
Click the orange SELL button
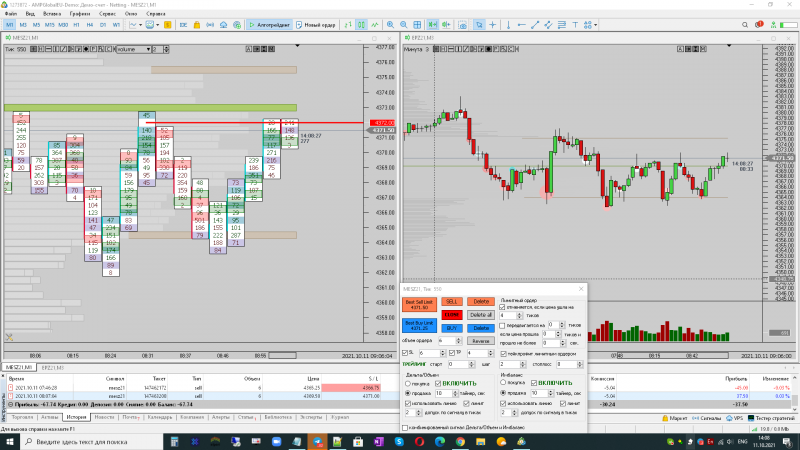point(452,302)
